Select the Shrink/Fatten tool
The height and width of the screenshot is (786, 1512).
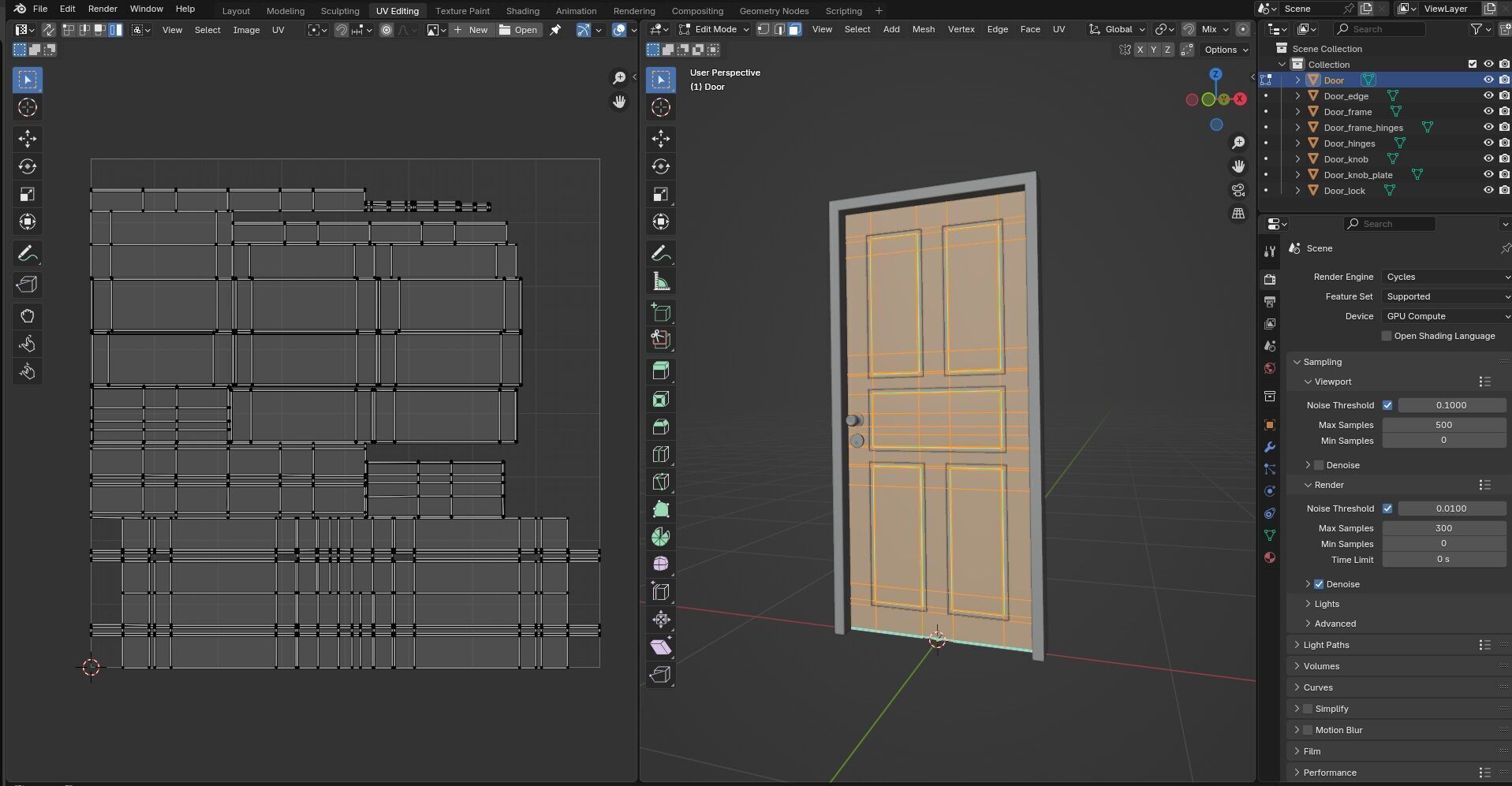click(660, 620)
